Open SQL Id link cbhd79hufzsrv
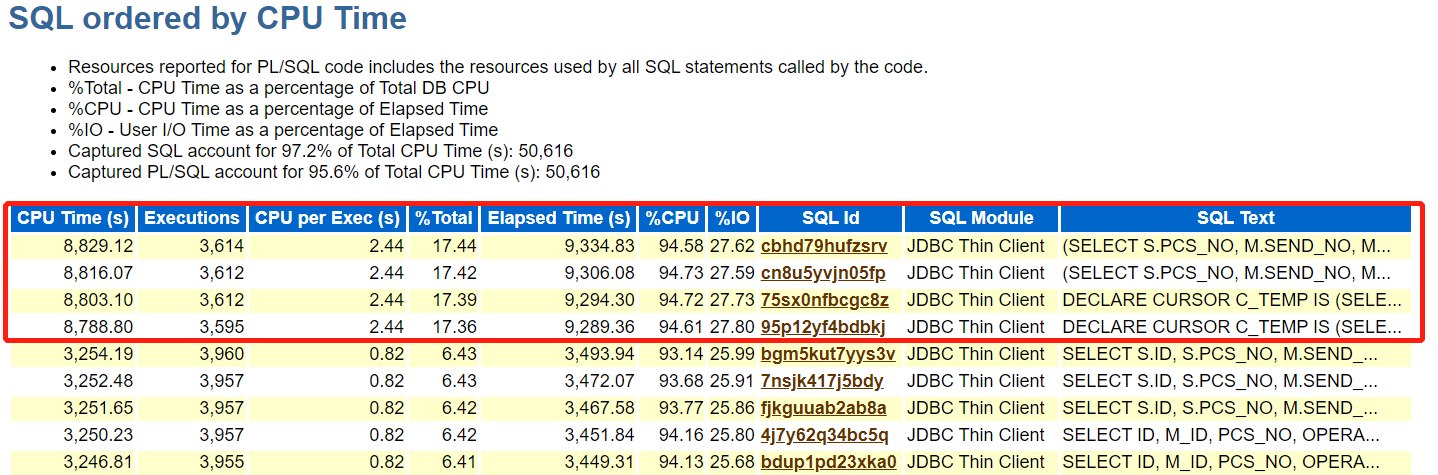 (823, 246)
